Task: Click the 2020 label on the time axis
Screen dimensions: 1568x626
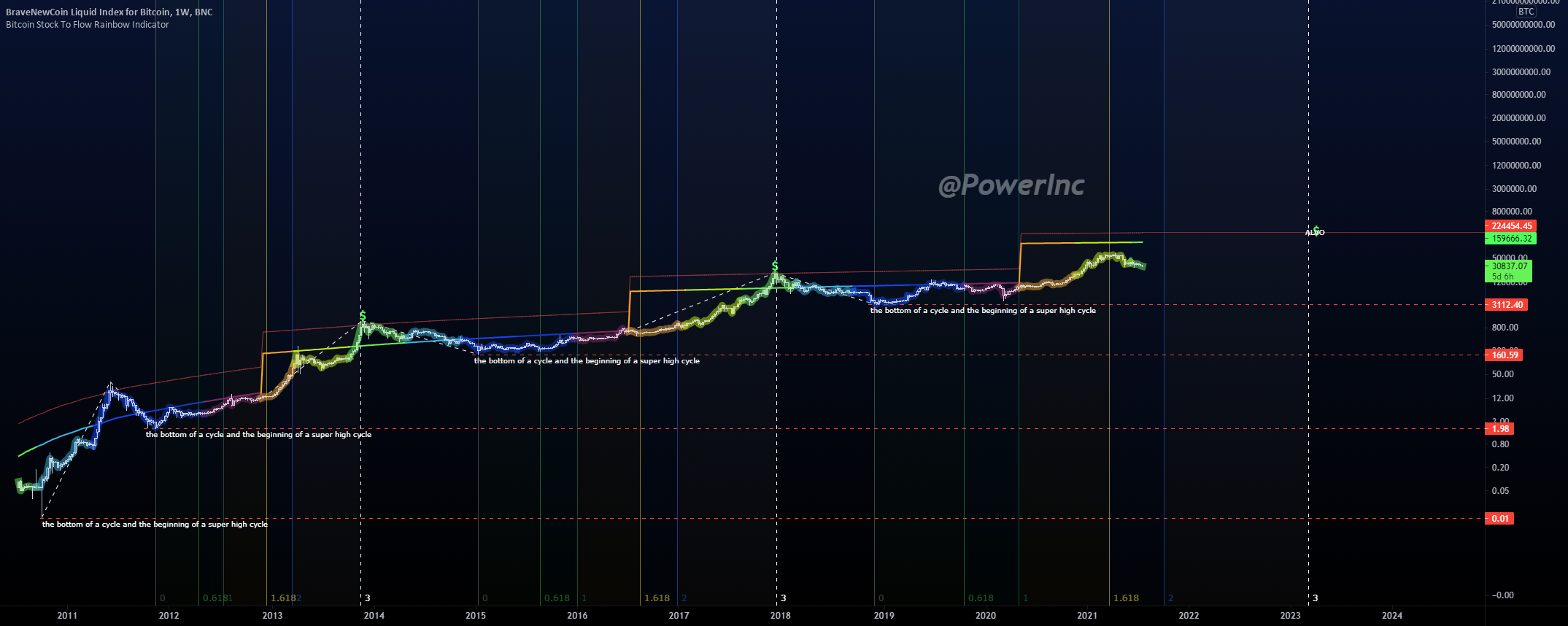Action: (986, 616)
